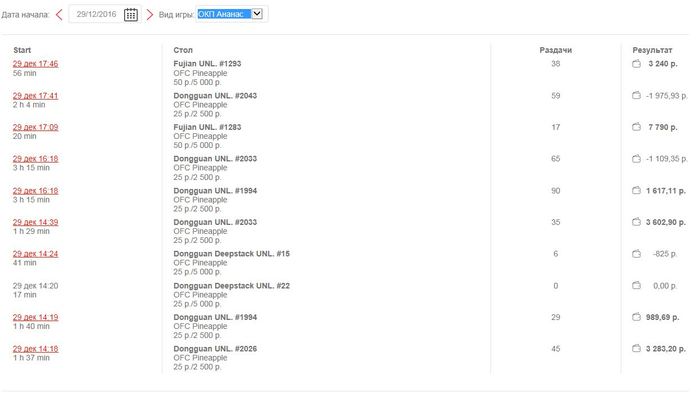Viewport: 700px width, 397px height.
Task: Click hand icon next to 989,69 р.
Action: (x=637, y=317)
